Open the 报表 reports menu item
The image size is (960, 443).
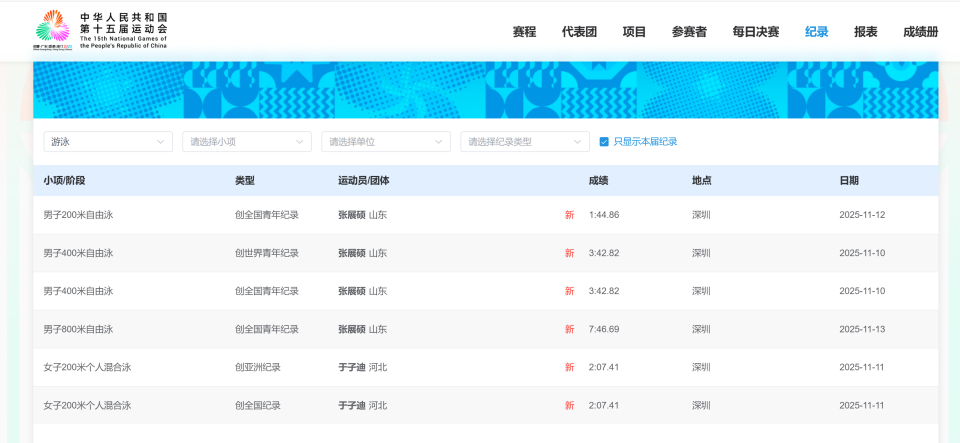(865, 32)
